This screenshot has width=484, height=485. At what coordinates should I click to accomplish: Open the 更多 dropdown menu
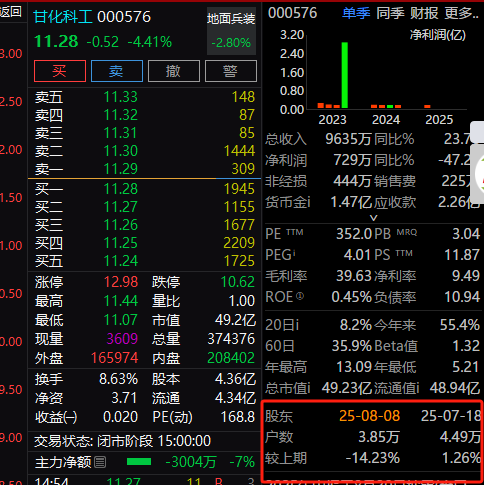pos(461,13)
